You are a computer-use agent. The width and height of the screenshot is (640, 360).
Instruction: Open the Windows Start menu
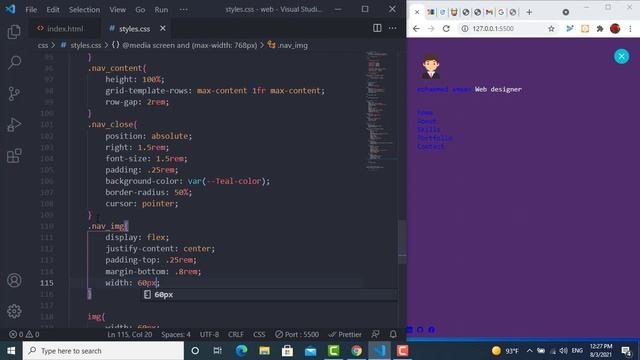point(11,351)
